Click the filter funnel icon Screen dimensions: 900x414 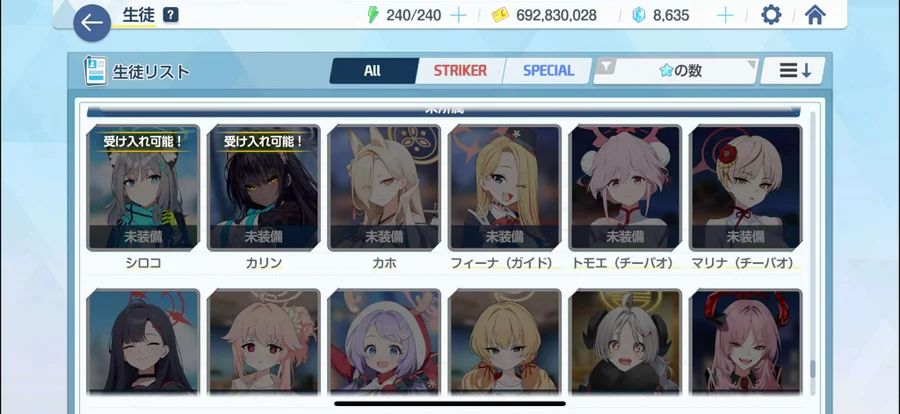coord(605,67)
